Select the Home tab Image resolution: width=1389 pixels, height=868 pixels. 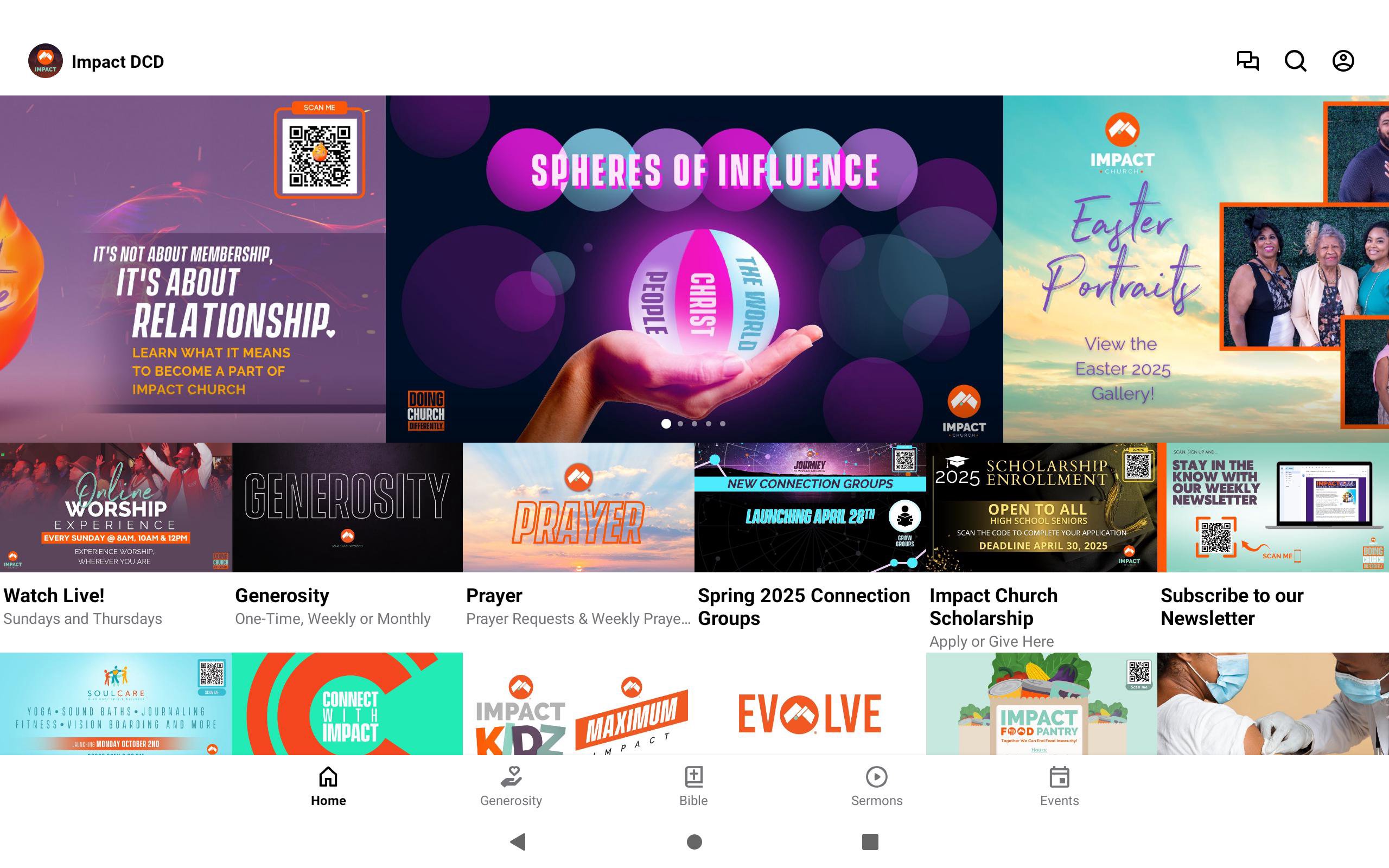tap(328, 787)
